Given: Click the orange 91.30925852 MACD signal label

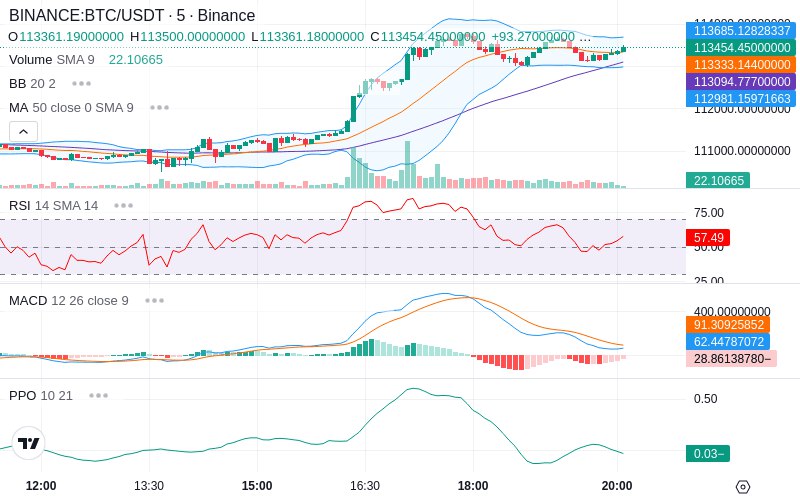Looking at the screenshot, I should (x=729, y=324).
